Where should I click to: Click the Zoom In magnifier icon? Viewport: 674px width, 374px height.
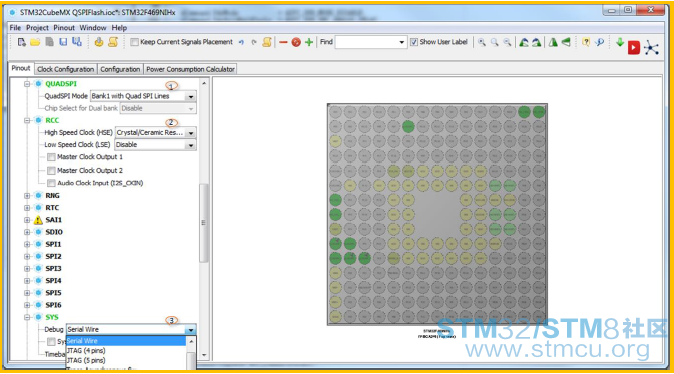click(x=482, y=42)
